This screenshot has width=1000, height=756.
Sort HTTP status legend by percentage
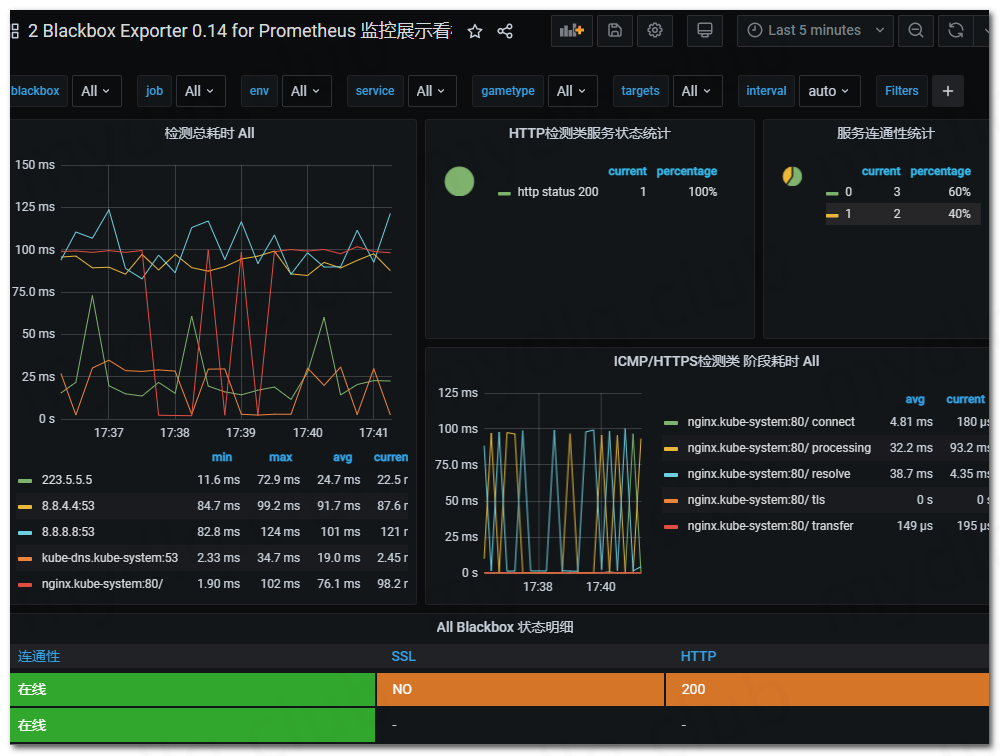coord(686,172)
